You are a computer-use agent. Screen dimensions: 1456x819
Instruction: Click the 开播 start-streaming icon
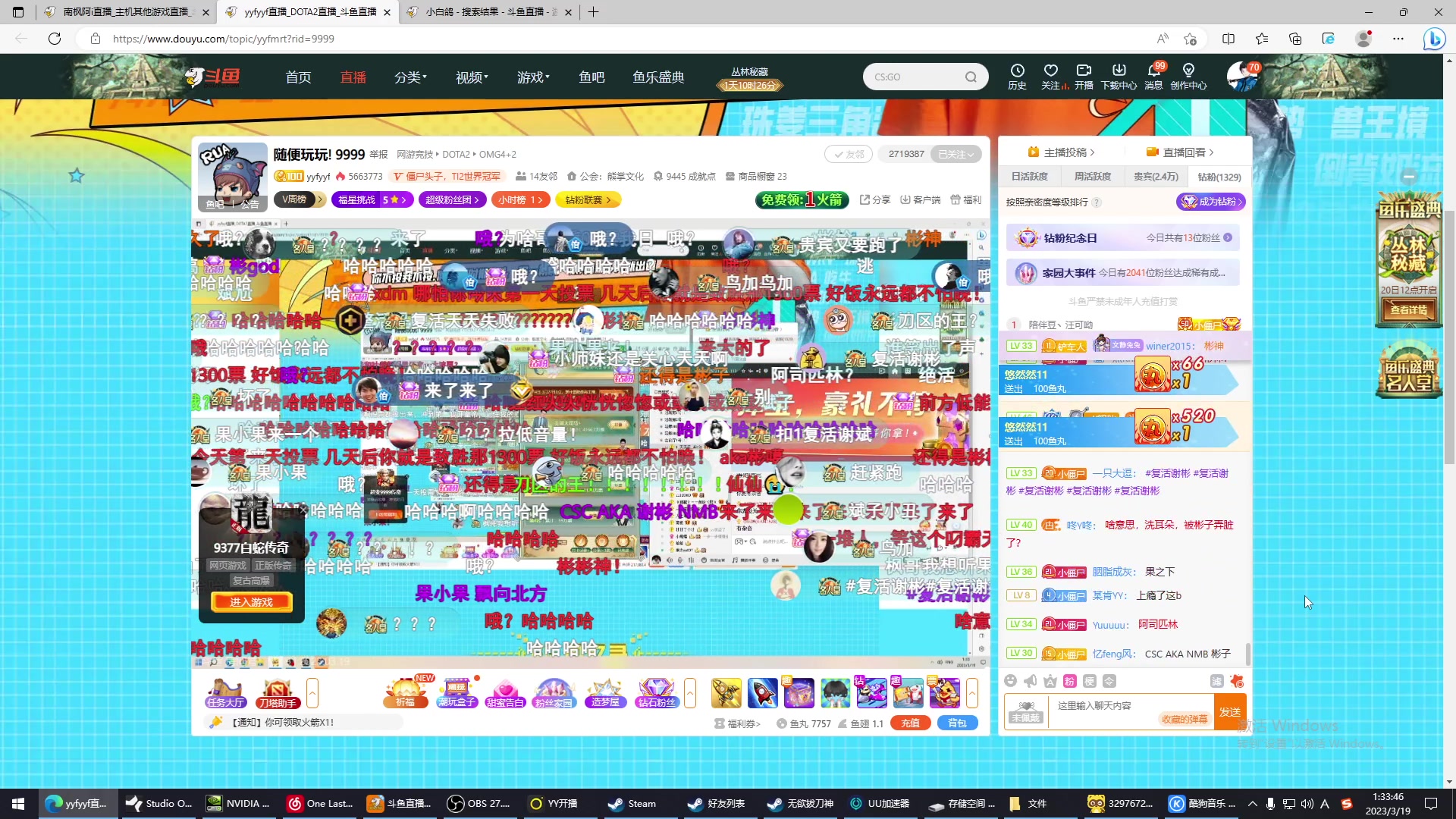pyautogui.click(x=1084, y=76)
